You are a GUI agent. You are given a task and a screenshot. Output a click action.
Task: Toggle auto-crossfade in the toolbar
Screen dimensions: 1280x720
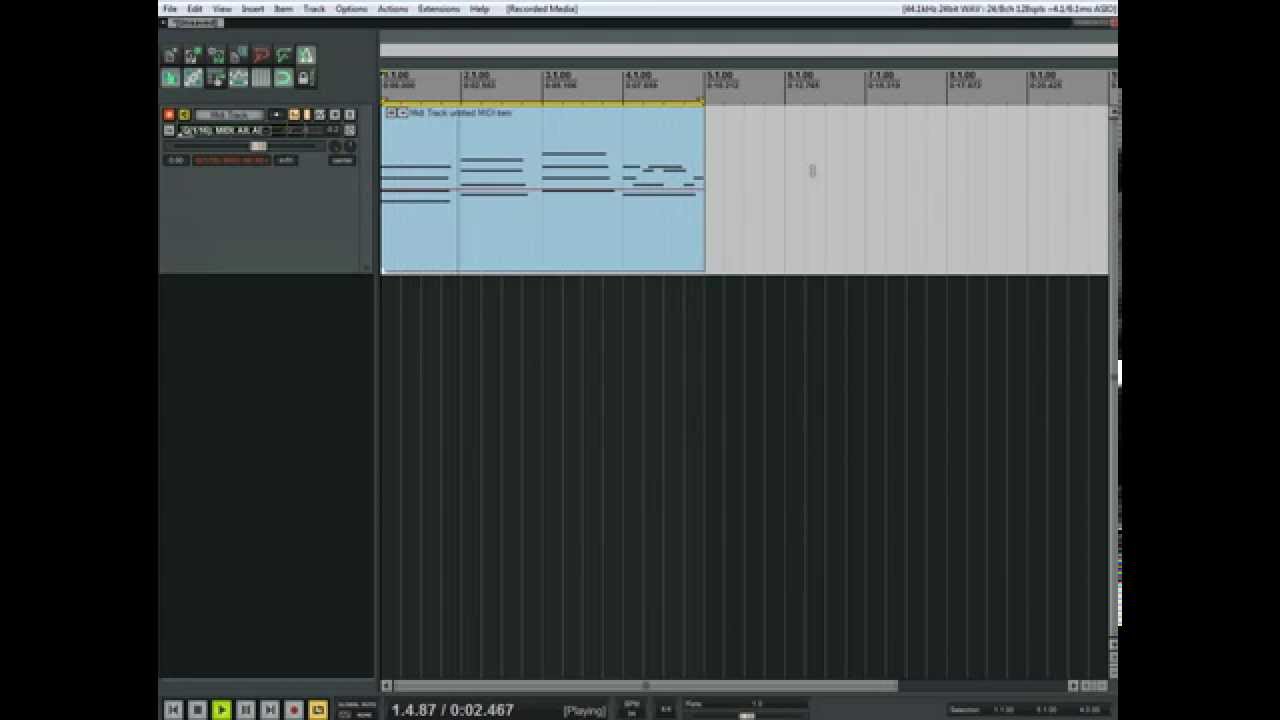pos(170,78)
